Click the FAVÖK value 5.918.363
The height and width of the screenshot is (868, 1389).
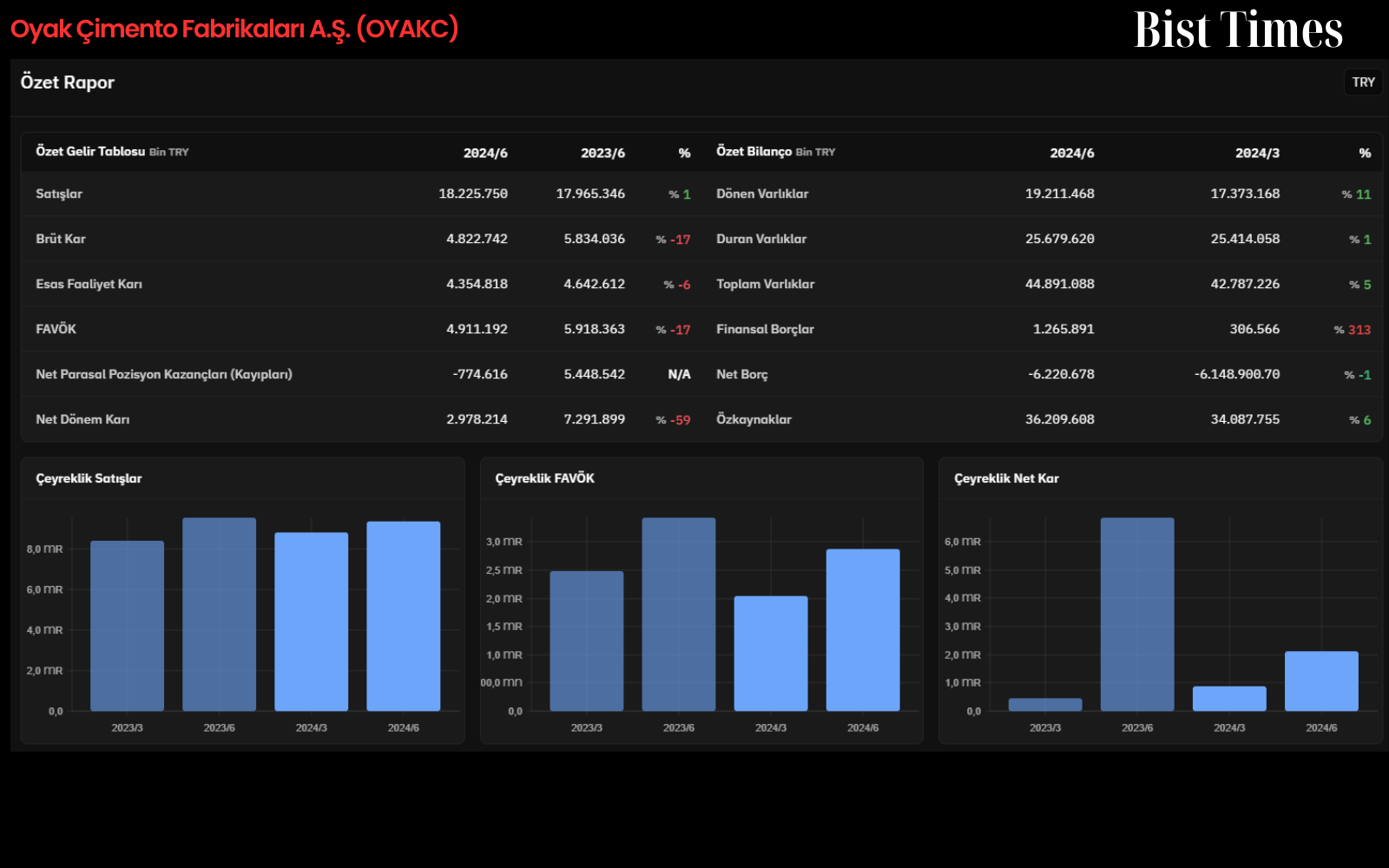coord(594,329)
